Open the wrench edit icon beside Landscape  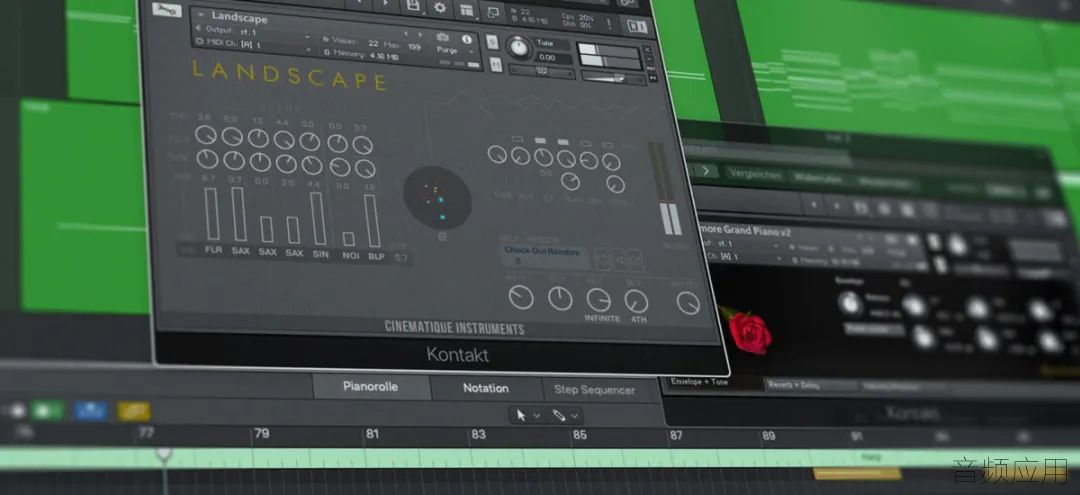167,10
